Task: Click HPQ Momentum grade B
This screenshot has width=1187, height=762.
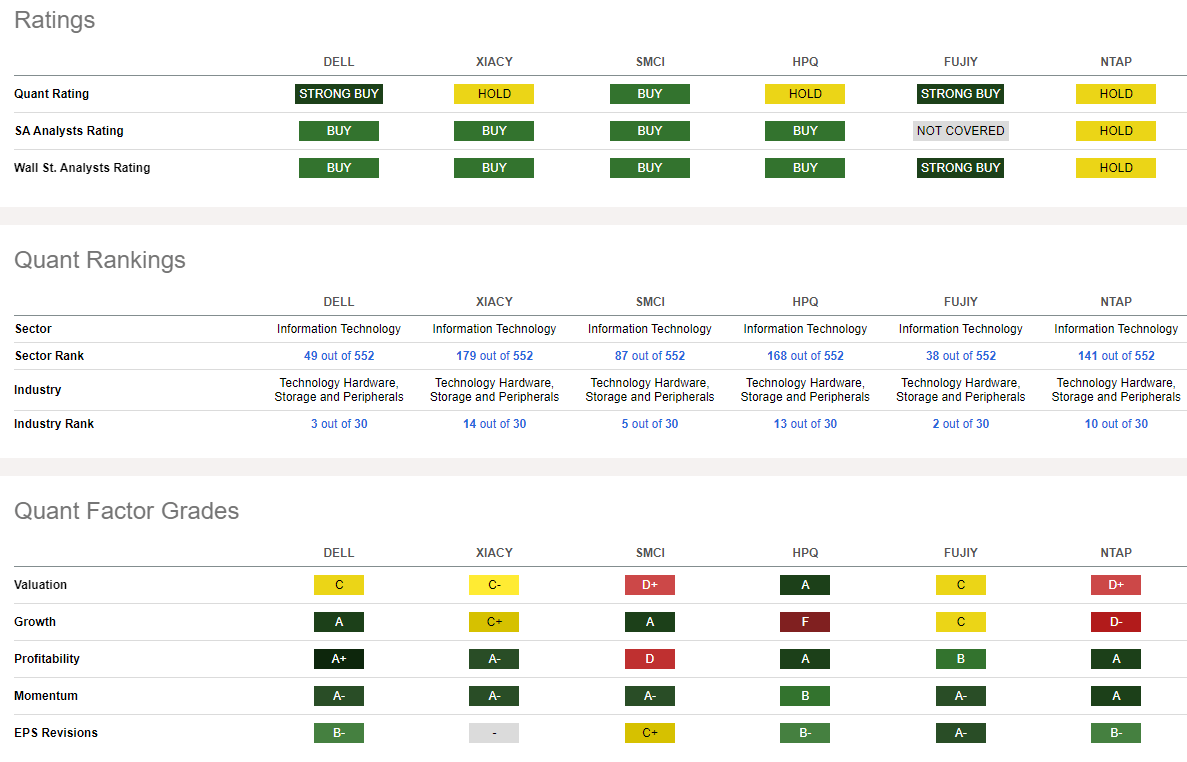Action: (x=805, y=696)
